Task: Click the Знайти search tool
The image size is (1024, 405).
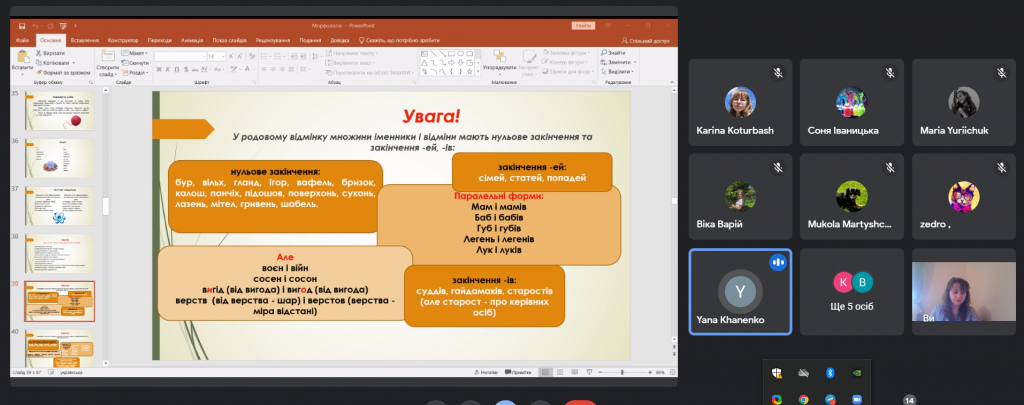Action: 613,53
